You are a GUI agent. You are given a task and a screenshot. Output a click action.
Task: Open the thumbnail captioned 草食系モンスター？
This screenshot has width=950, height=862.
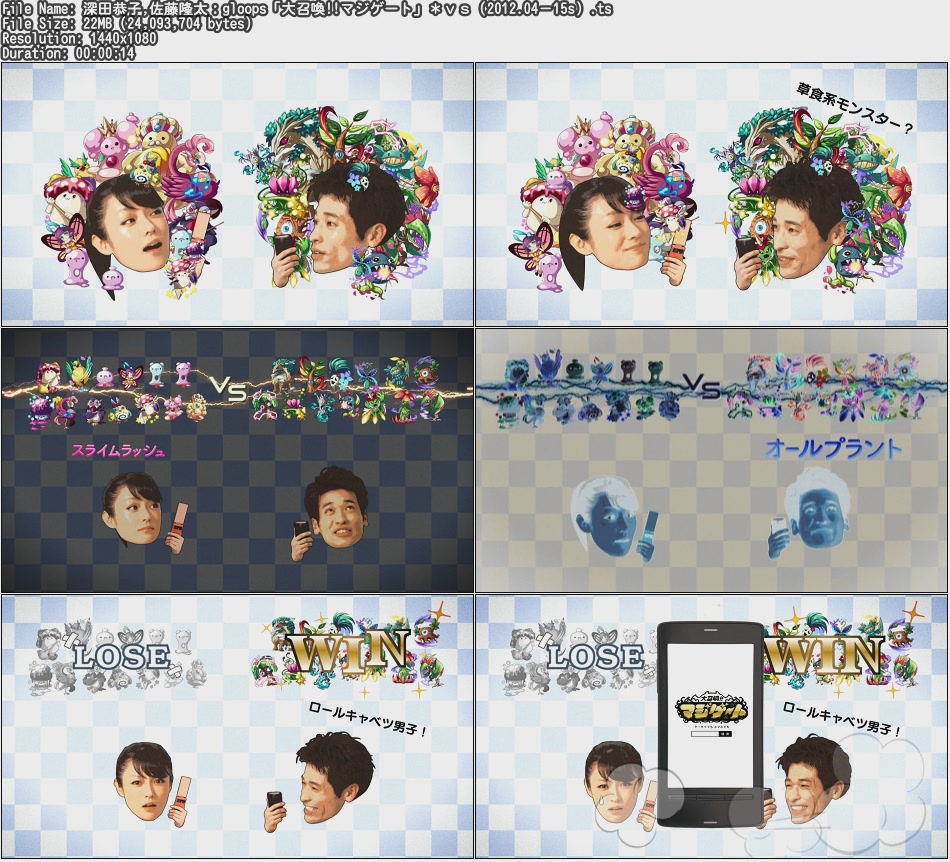click(x=711, y=194)
